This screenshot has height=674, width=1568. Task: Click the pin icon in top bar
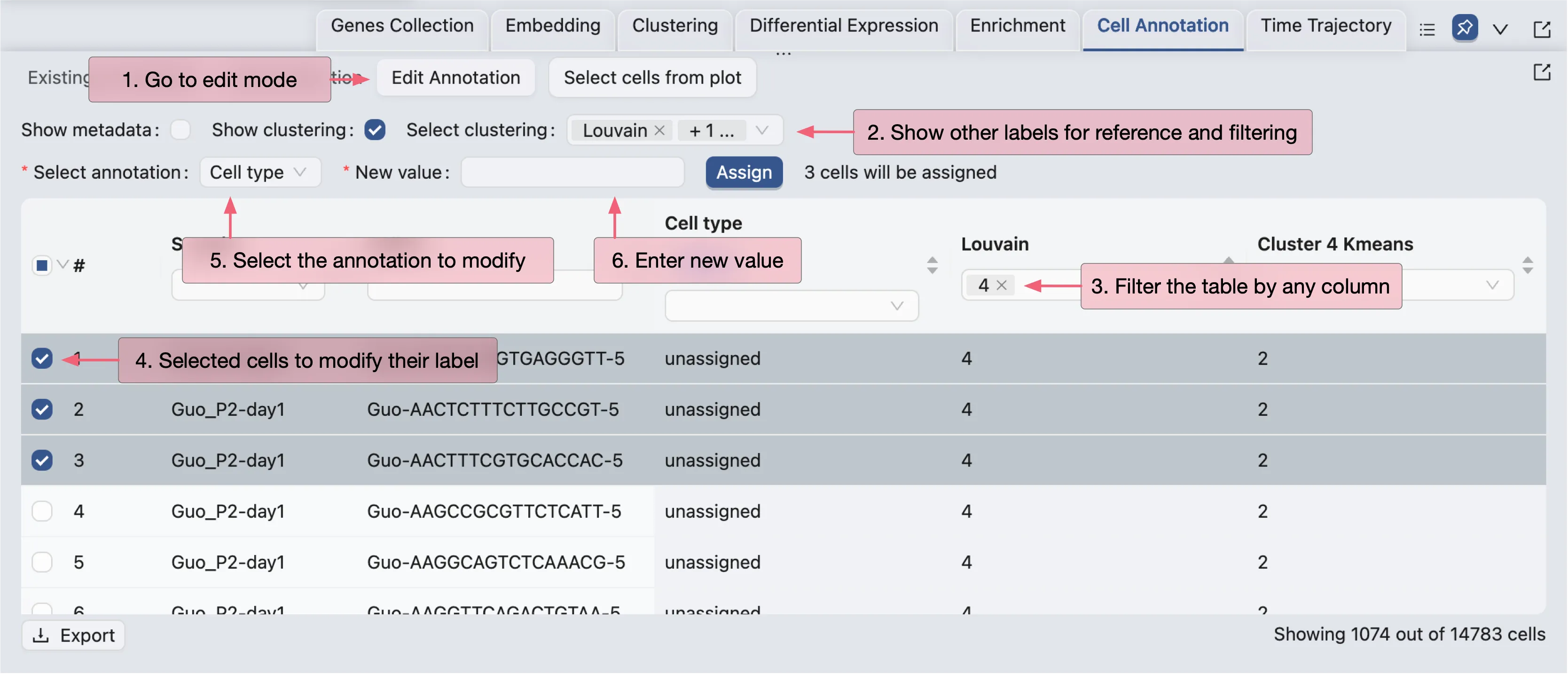tap(1465, 28)
